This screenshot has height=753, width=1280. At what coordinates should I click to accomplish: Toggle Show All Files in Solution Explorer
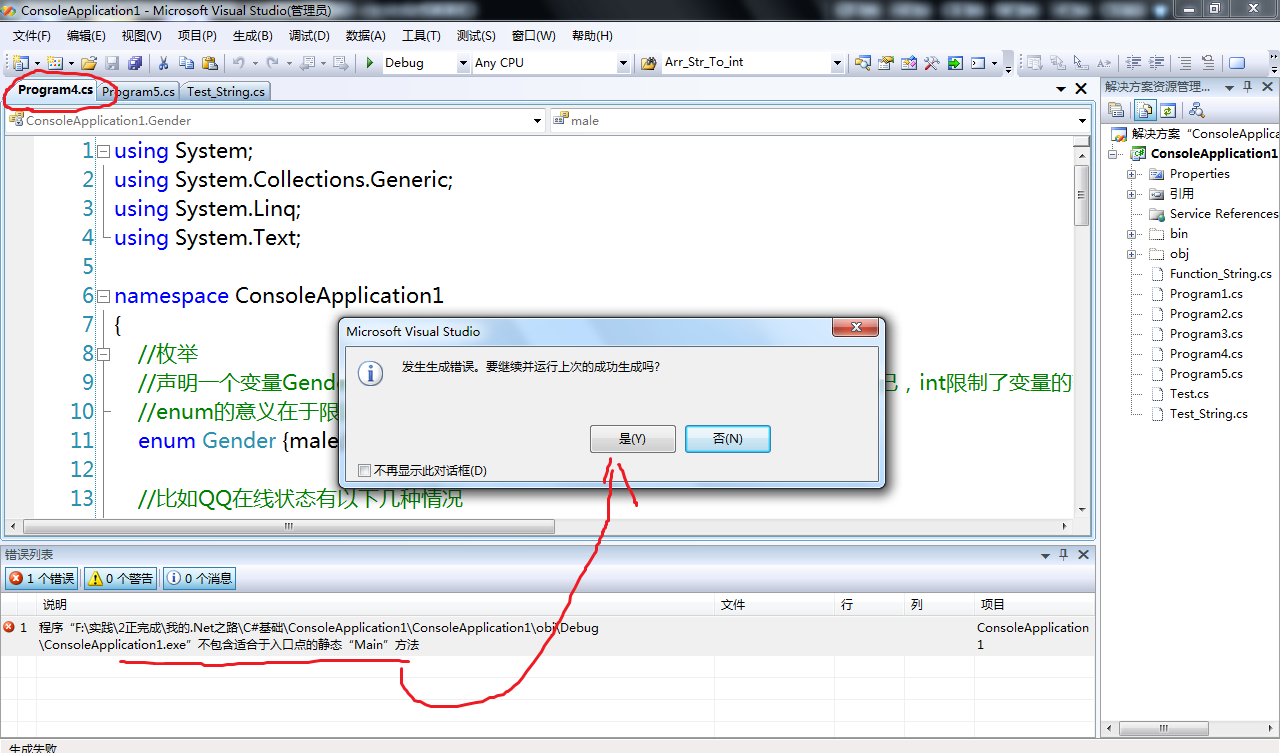pos(1145,110)
